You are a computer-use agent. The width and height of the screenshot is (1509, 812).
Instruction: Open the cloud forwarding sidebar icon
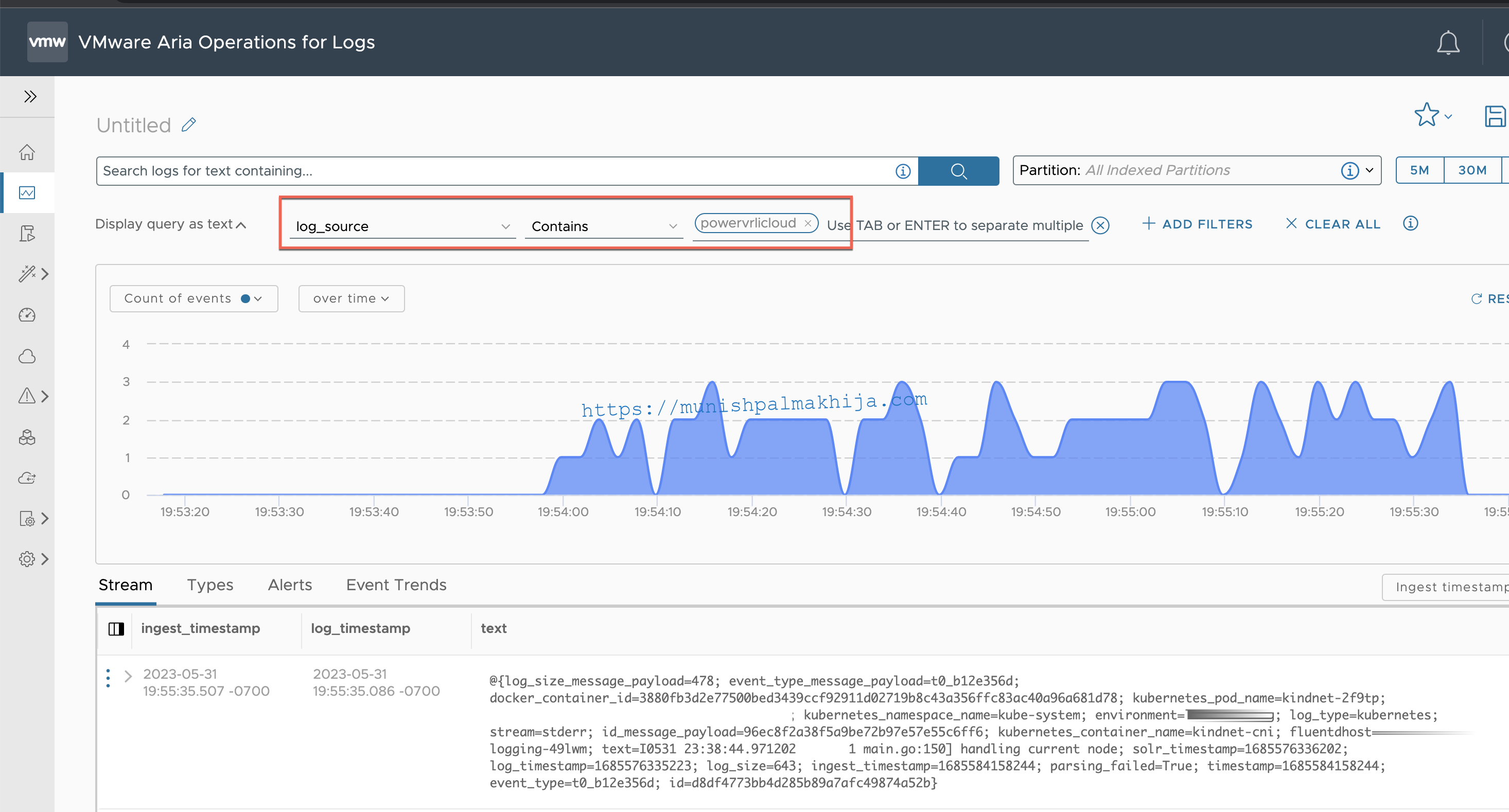tap(27, 478)
